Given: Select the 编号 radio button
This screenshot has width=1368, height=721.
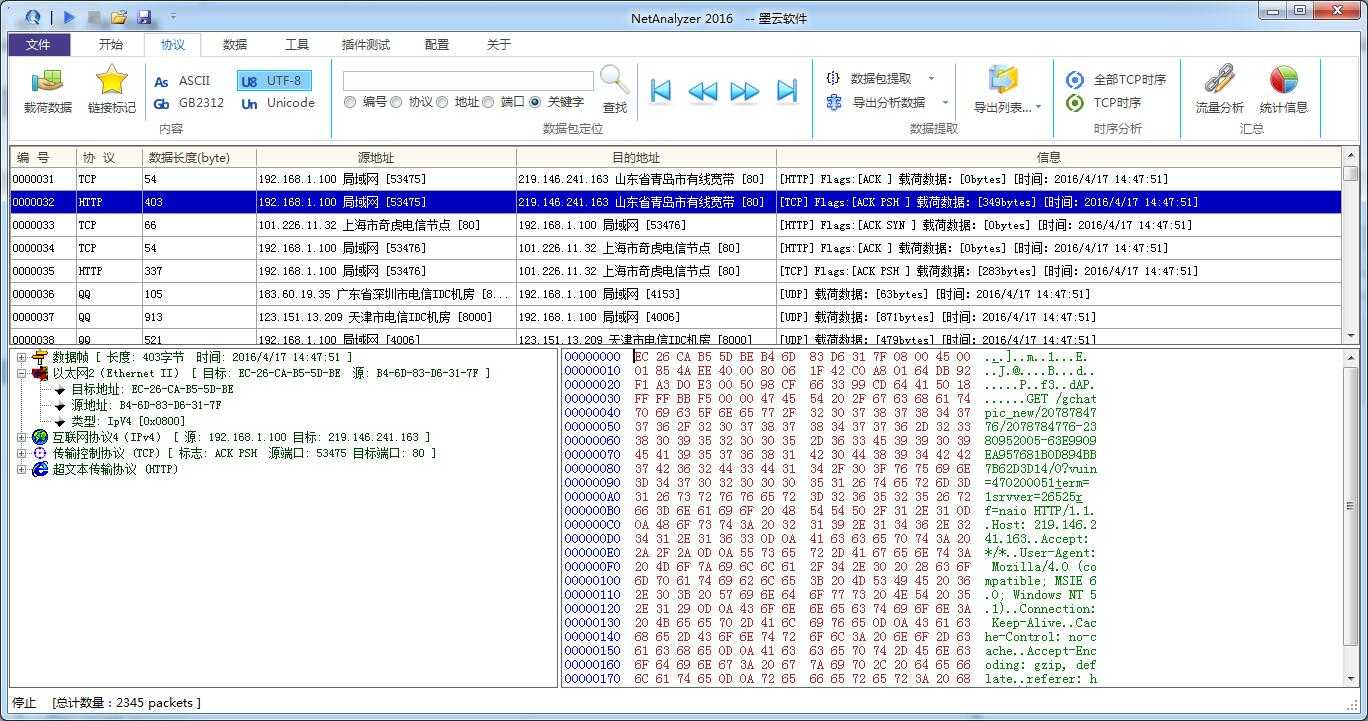Looking at the screenshot, I should click(x=350, y=102).
